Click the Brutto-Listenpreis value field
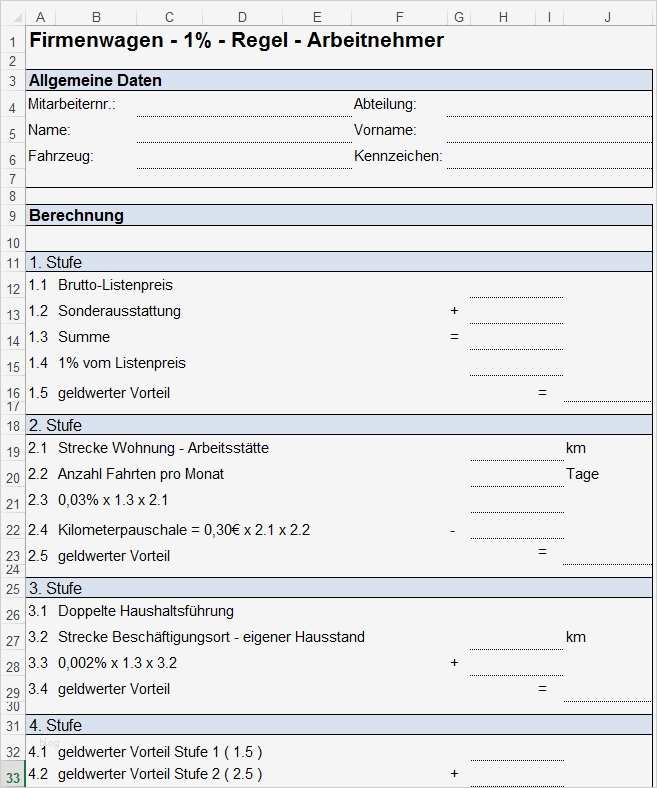 tap(516, 286)
